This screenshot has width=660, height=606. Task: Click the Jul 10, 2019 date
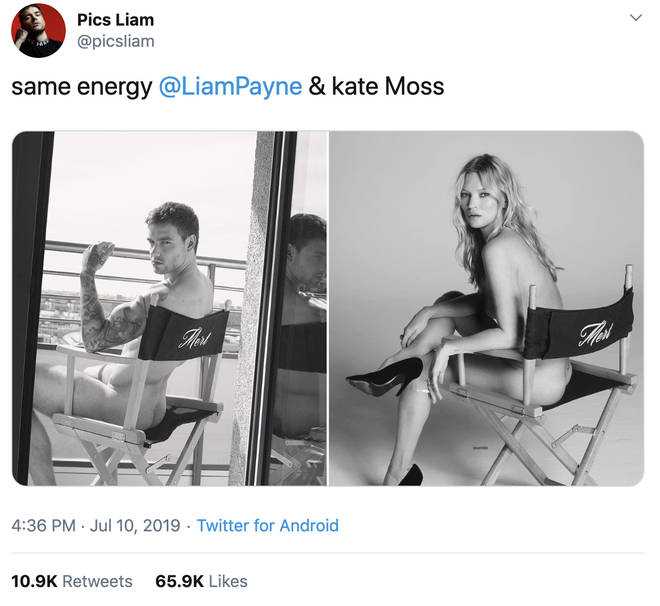(x=135, y=526)
